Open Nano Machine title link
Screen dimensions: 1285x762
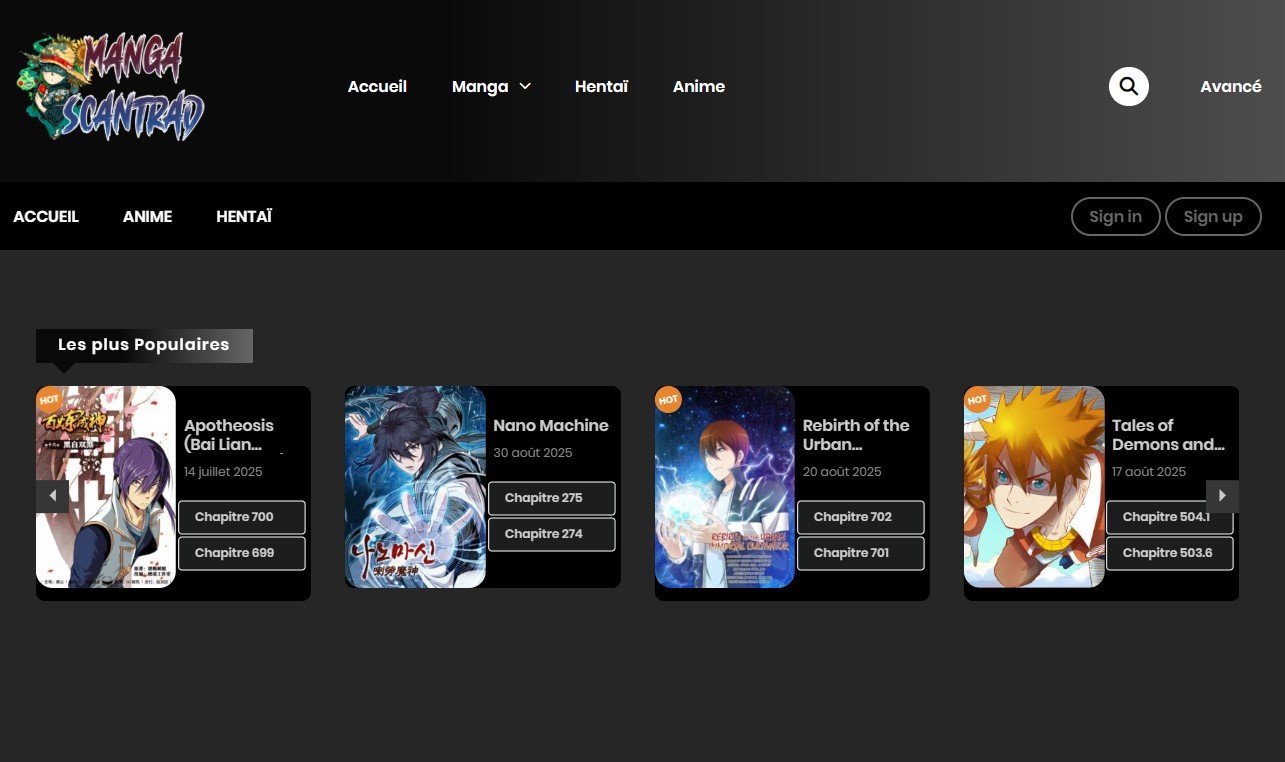[x=551, y=425]
